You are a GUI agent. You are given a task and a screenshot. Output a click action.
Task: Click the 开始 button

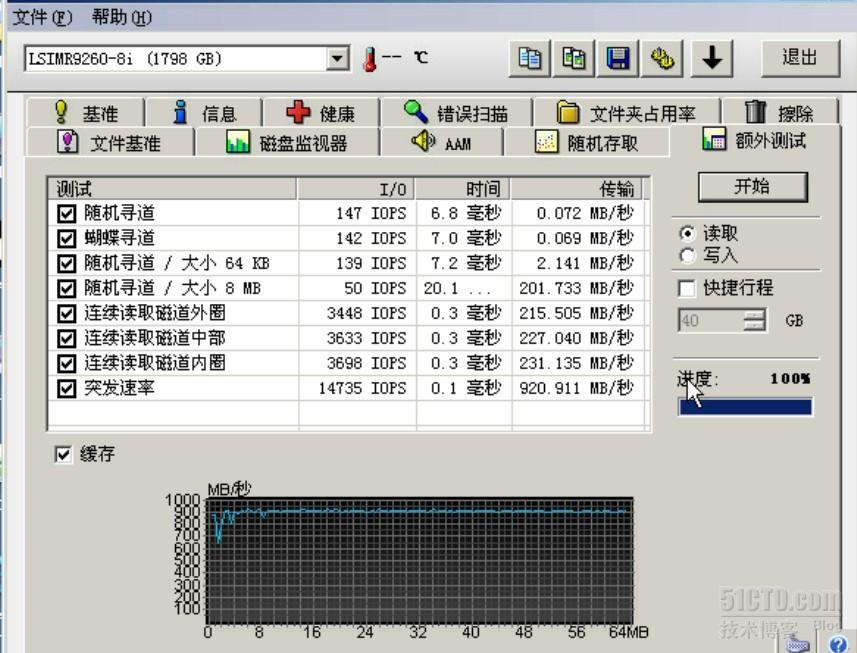[x=753, y=187]
